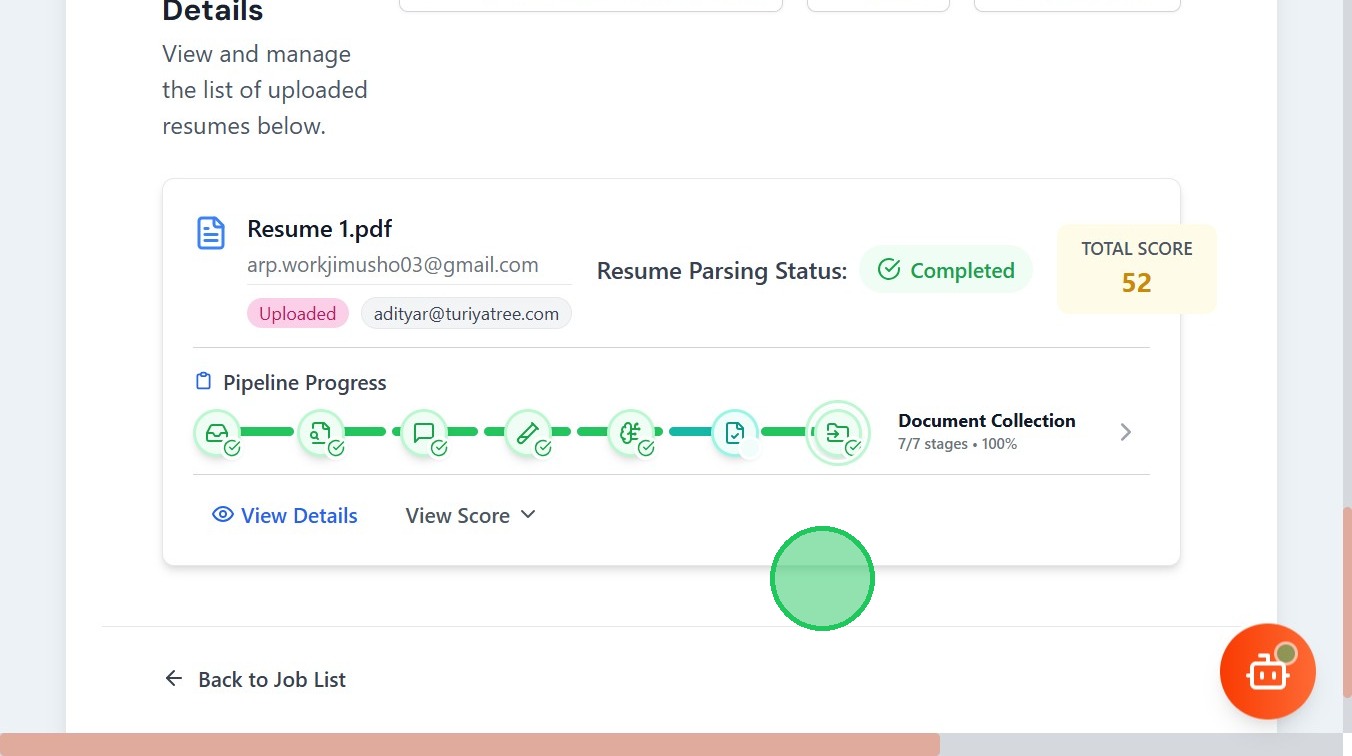
Task: Select the file check pipeline stage
Action: click(735, 433)
